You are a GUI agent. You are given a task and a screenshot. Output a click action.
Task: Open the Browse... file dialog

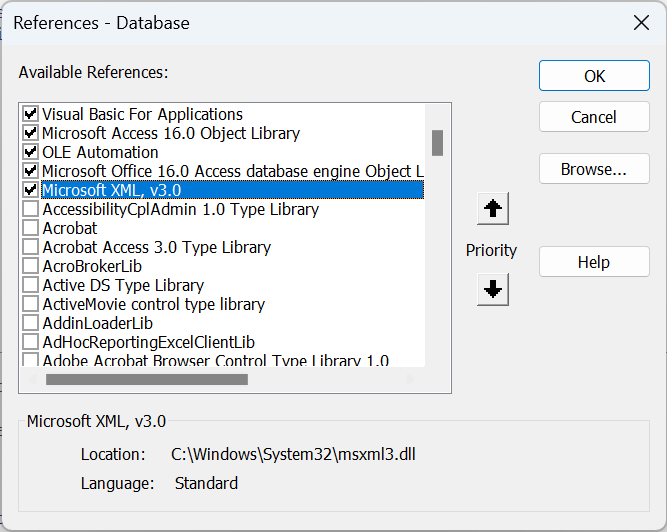click(x=594, y=169)
